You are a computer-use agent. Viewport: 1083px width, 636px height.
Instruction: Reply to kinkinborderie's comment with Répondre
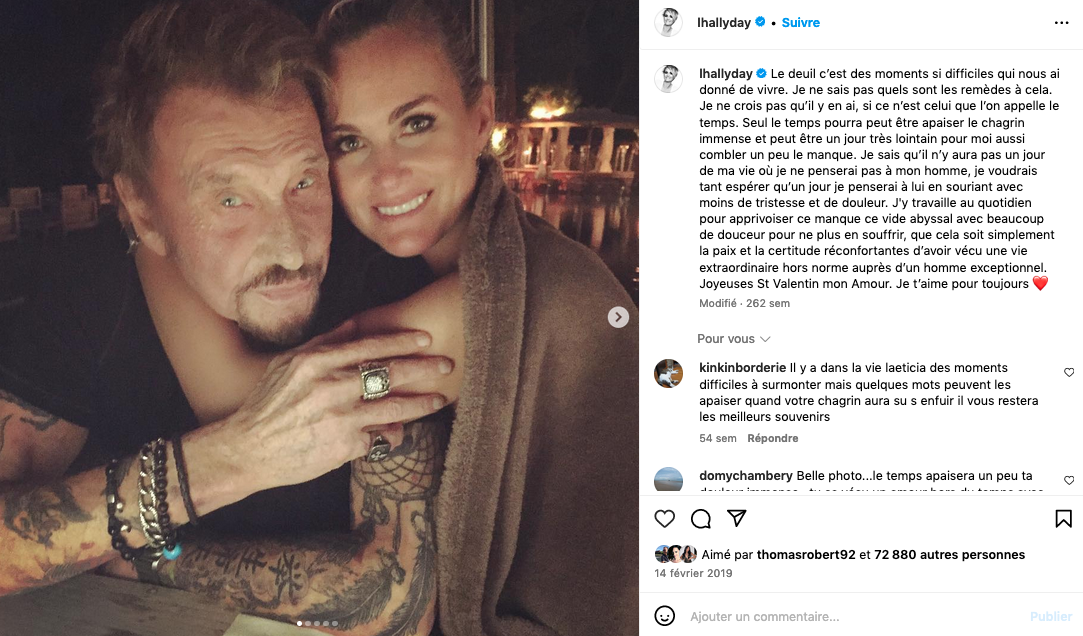pos(773,438)
